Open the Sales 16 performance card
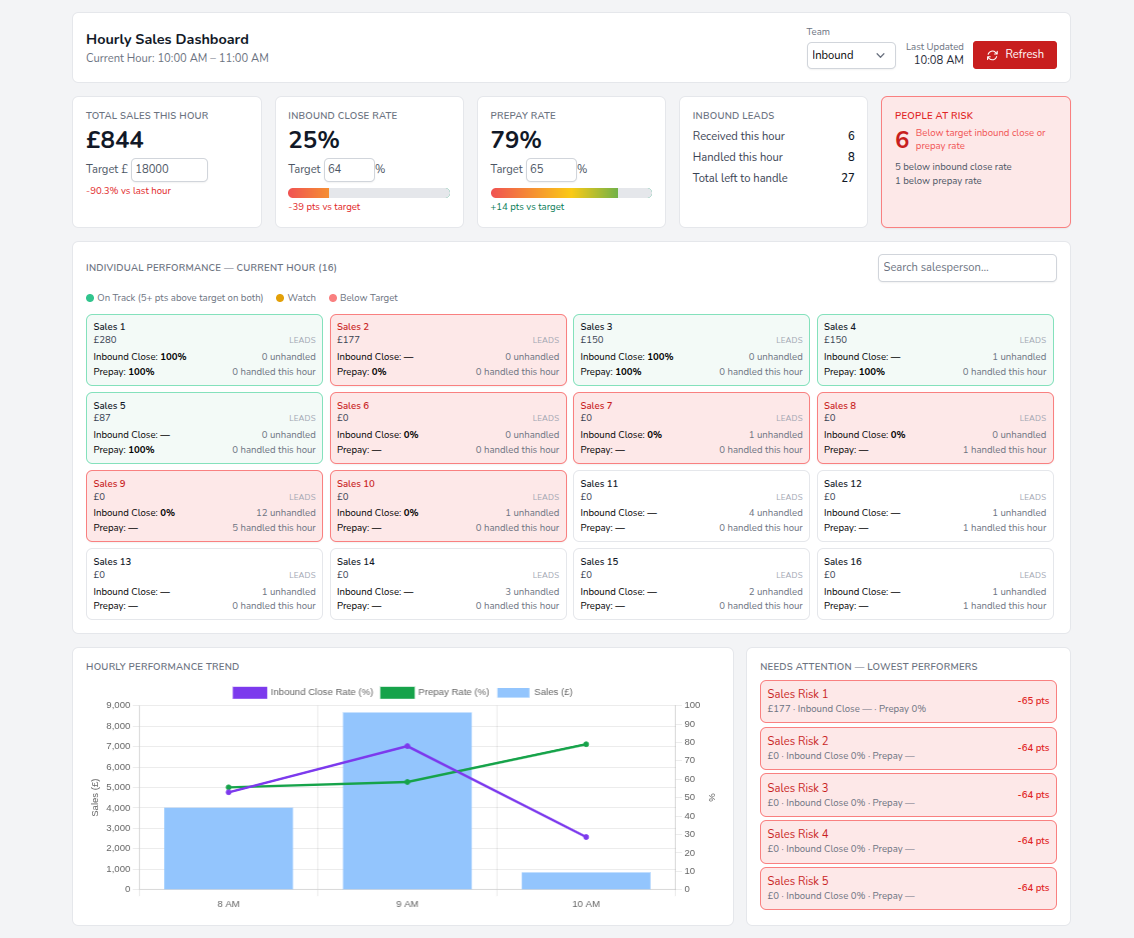The image size is (1134, 938). (935, 584)
